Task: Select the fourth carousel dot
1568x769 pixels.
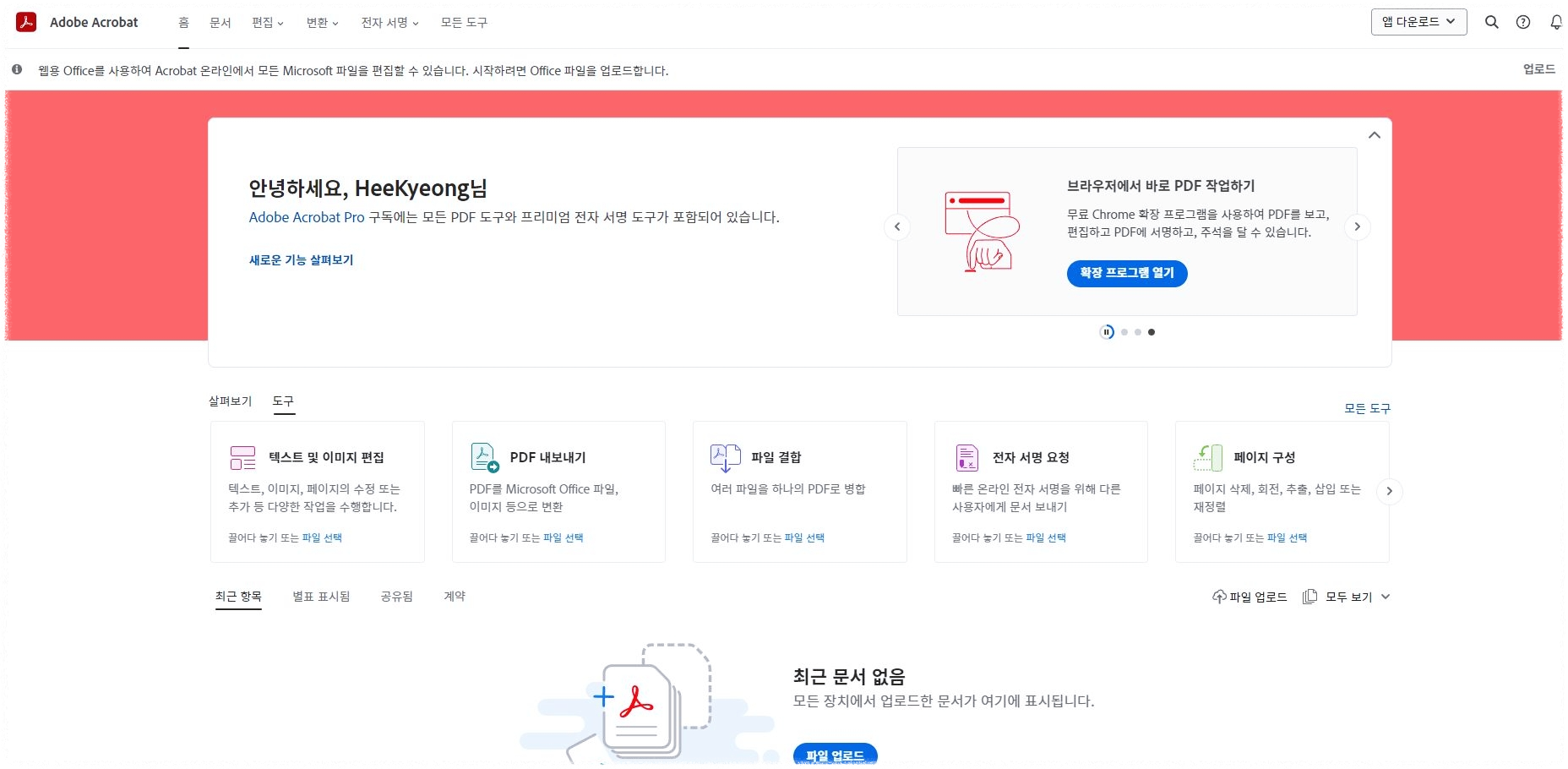Action: pyautogui.click(x=1151, y=332)
